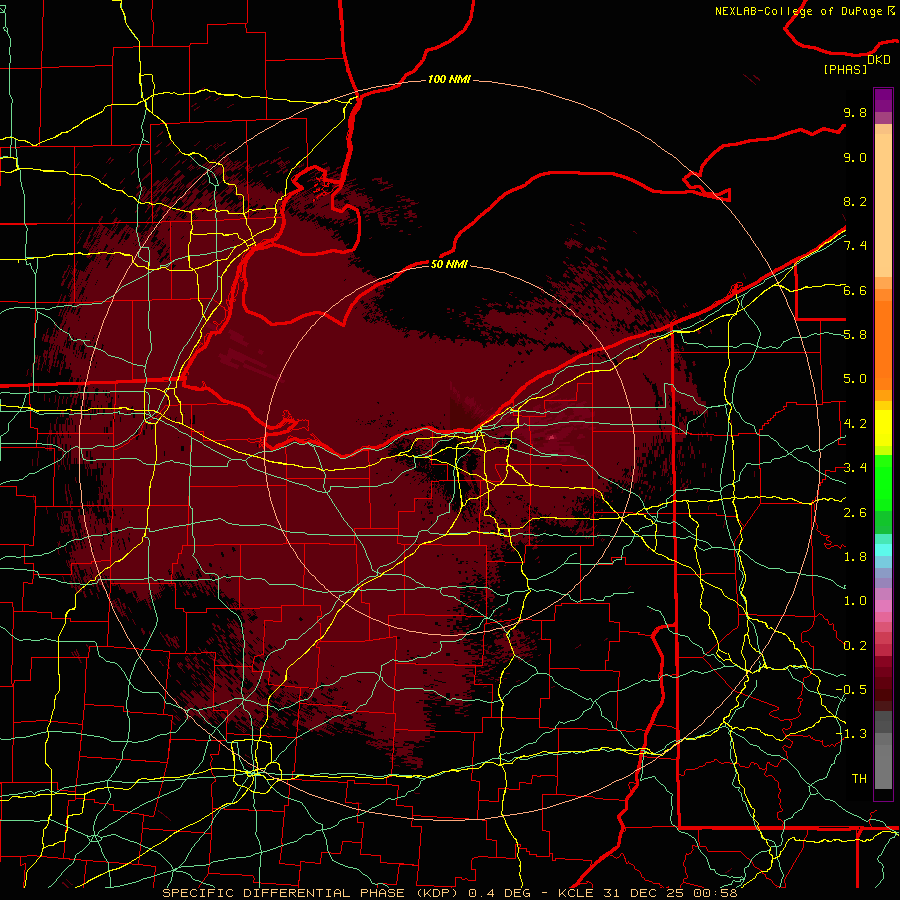This screenshot has width=900, height=900.
Task: Click the '31 DEC 25 00:58' timestamp
Action: coord(670,893)
